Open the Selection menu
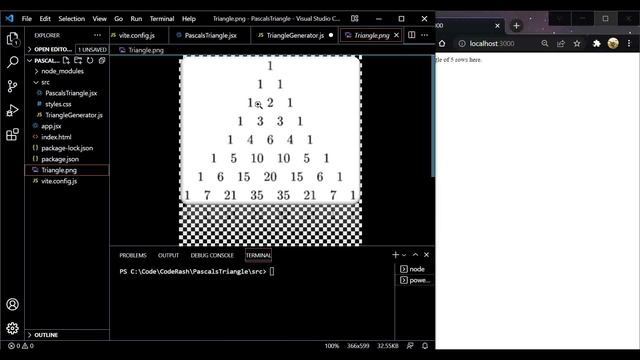Image resolution: width=640 pixels, height=360 pixels. [71, 18]
